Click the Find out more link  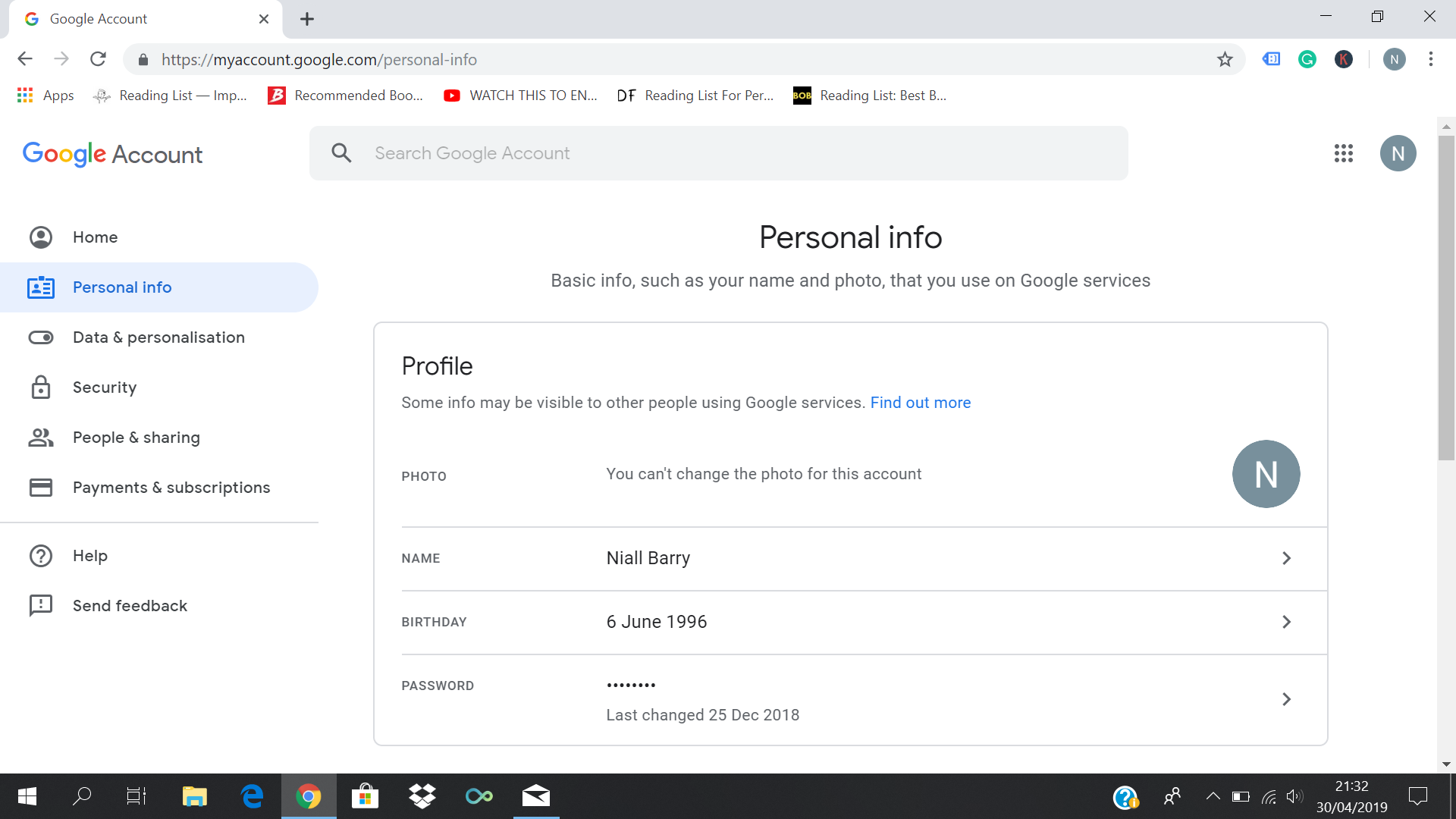921,402
